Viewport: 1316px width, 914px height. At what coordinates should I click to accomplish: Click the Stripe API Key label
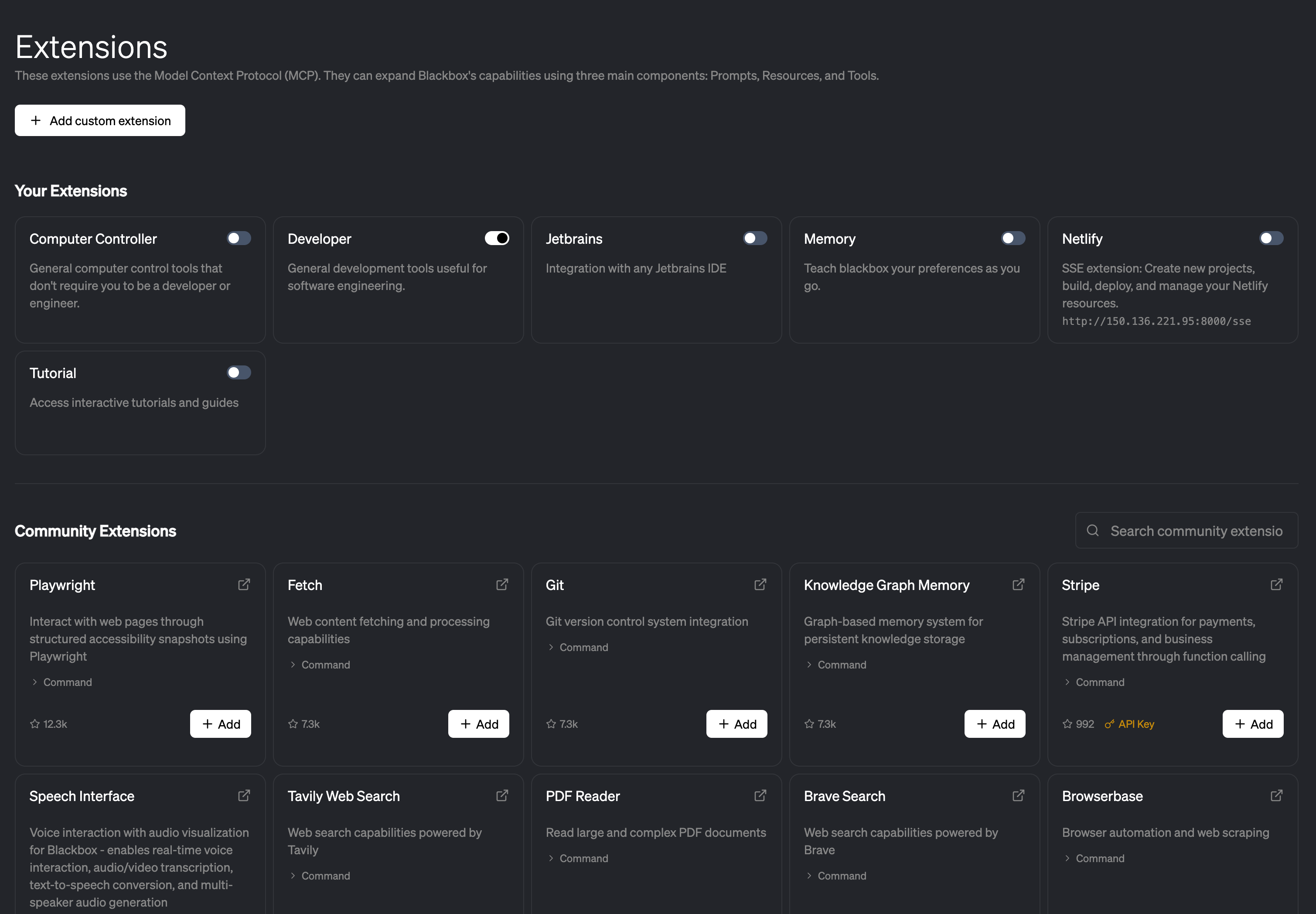pyautogui.click(x=1136, y=724)
